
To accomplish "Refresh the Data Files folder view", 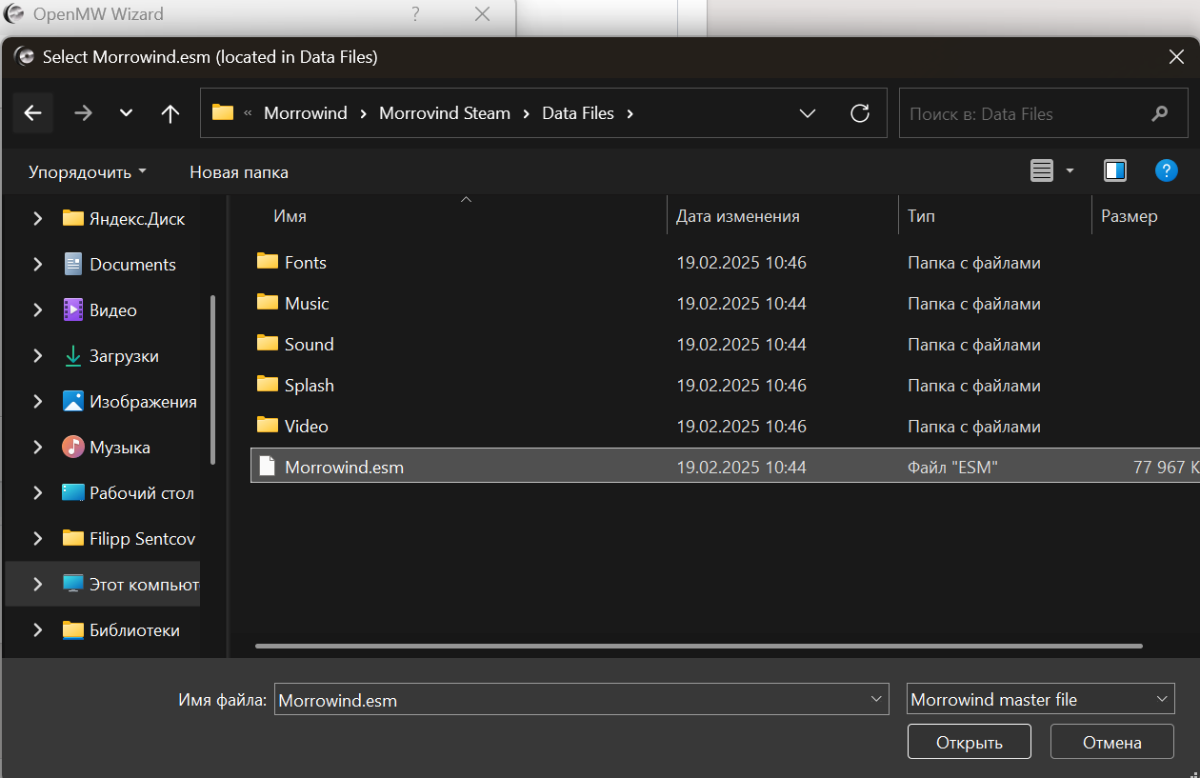I will click(860, 113).
